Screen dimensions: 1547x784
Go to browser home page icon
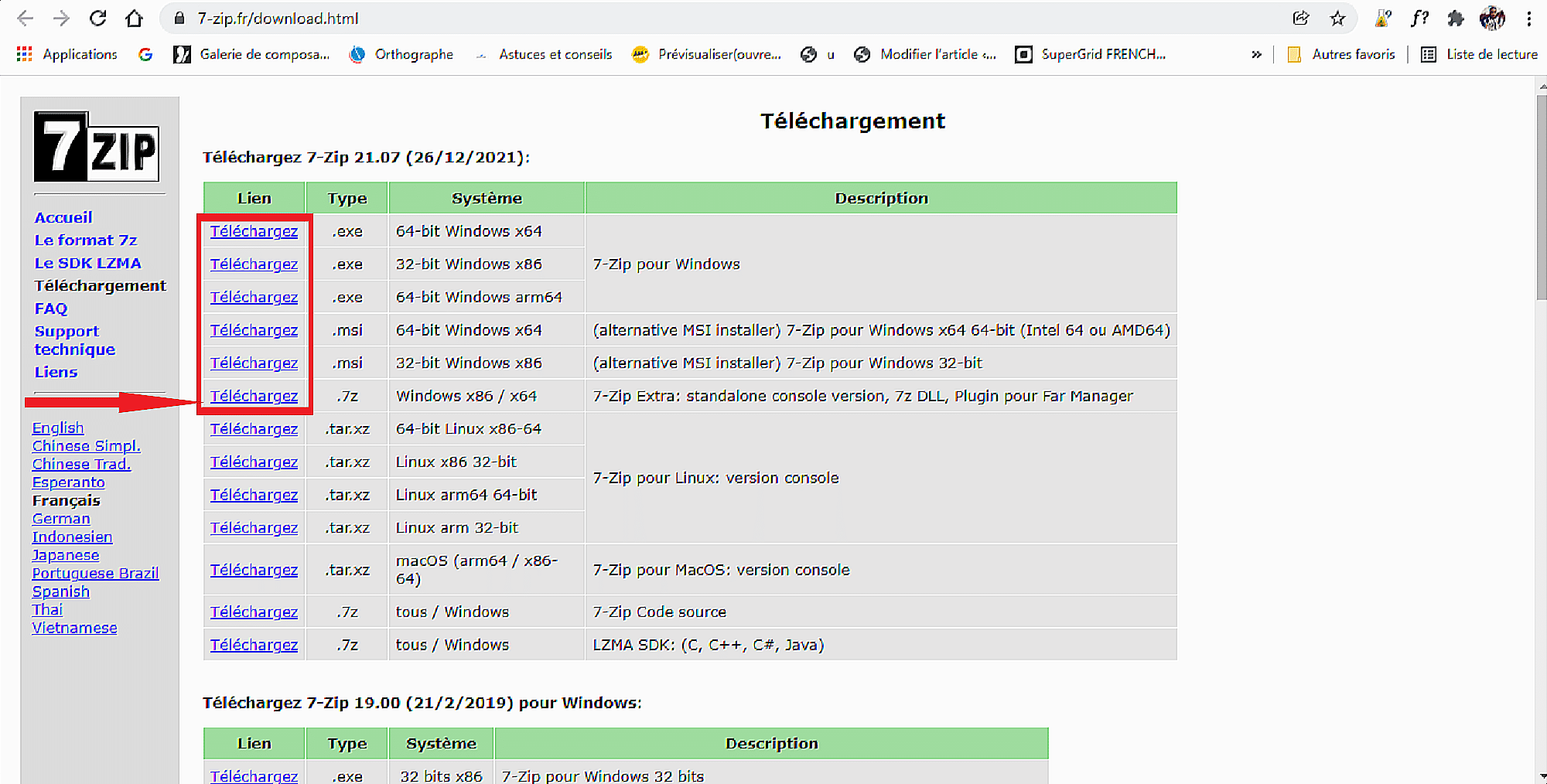click(134, 19)
